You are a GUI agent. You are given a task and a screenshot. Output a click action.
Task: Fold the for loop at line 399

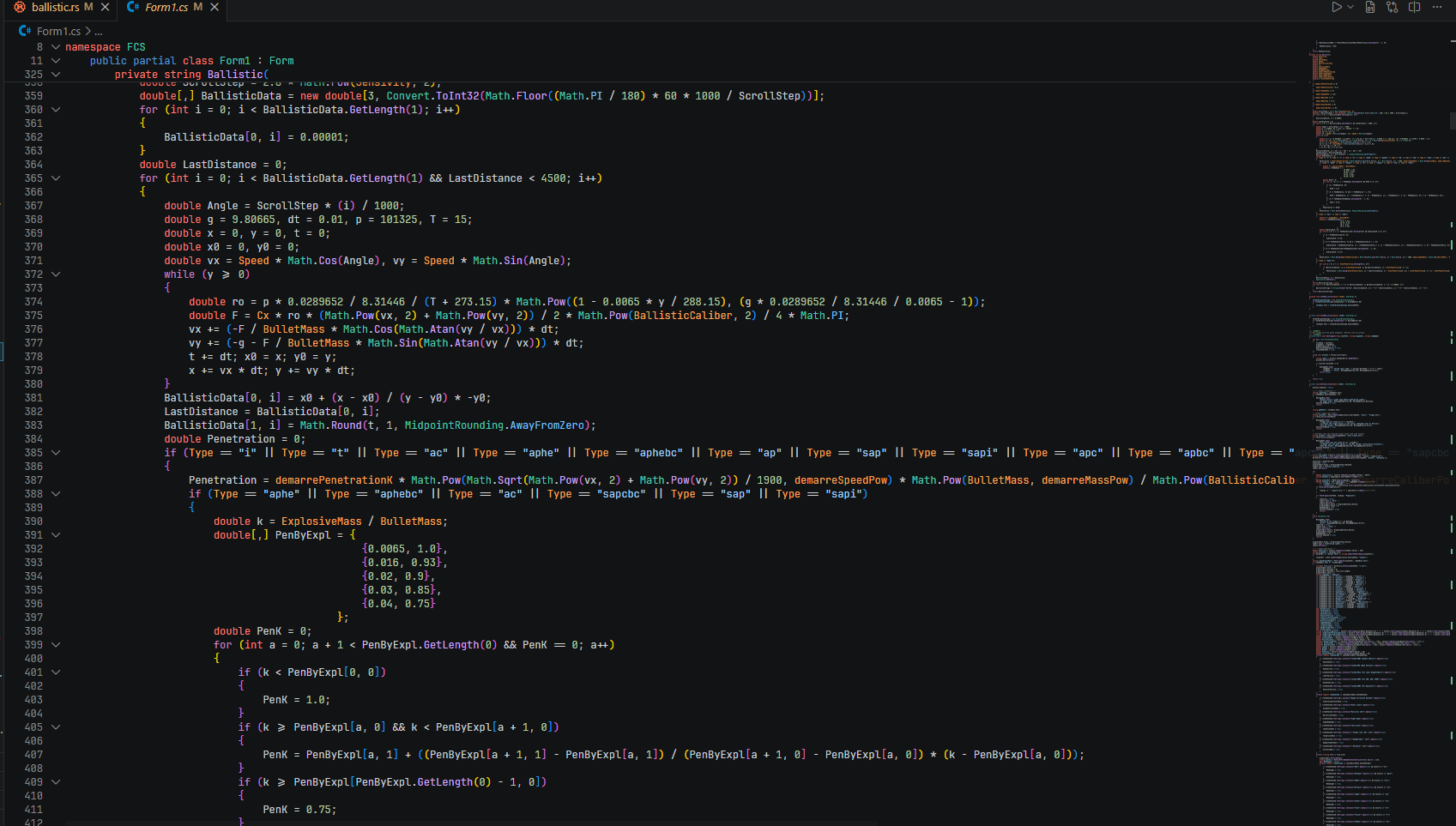point(56,645)
